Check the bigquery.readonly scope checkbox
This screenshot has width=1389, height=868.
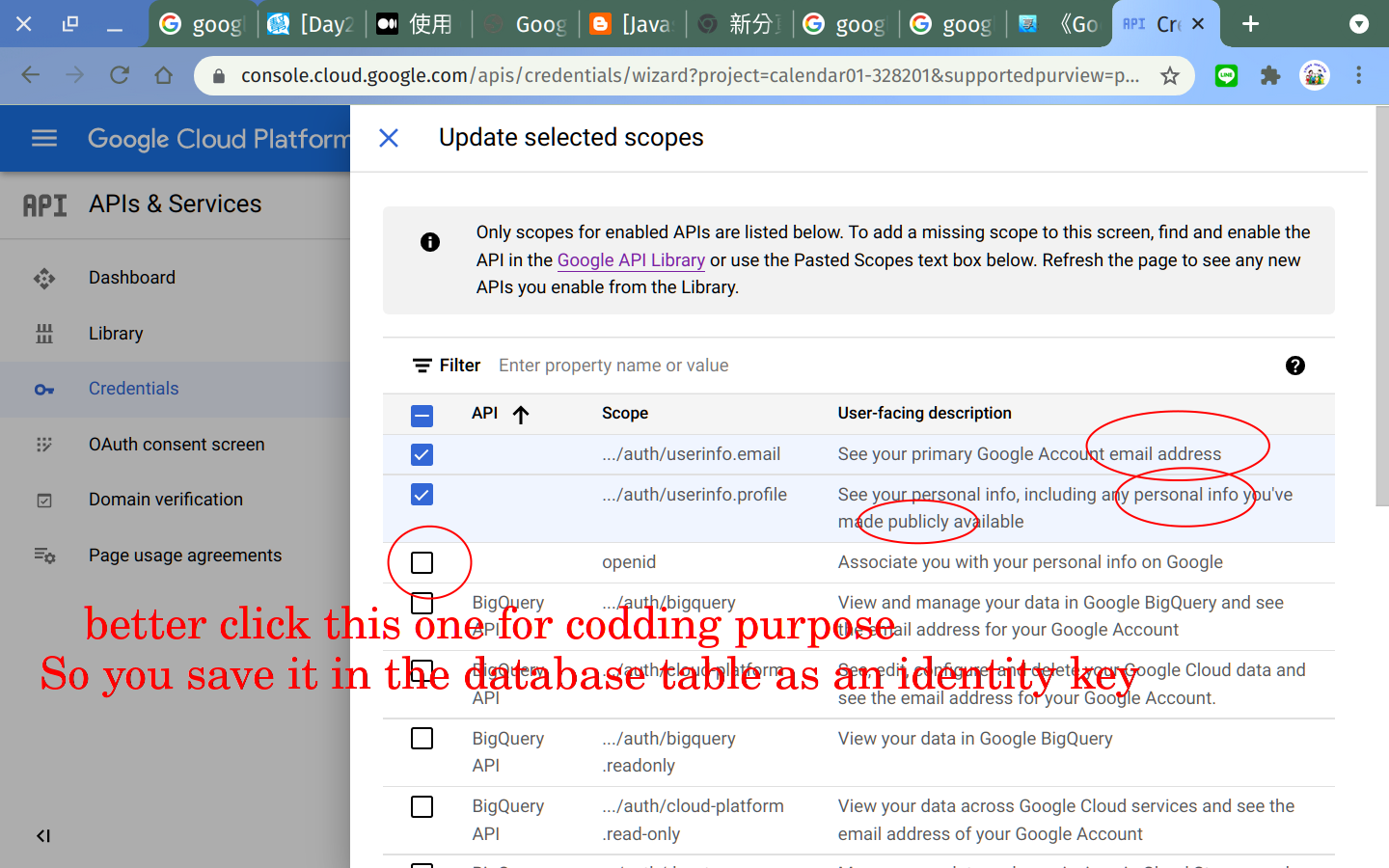pyautogui.click(x=422, y=739)
